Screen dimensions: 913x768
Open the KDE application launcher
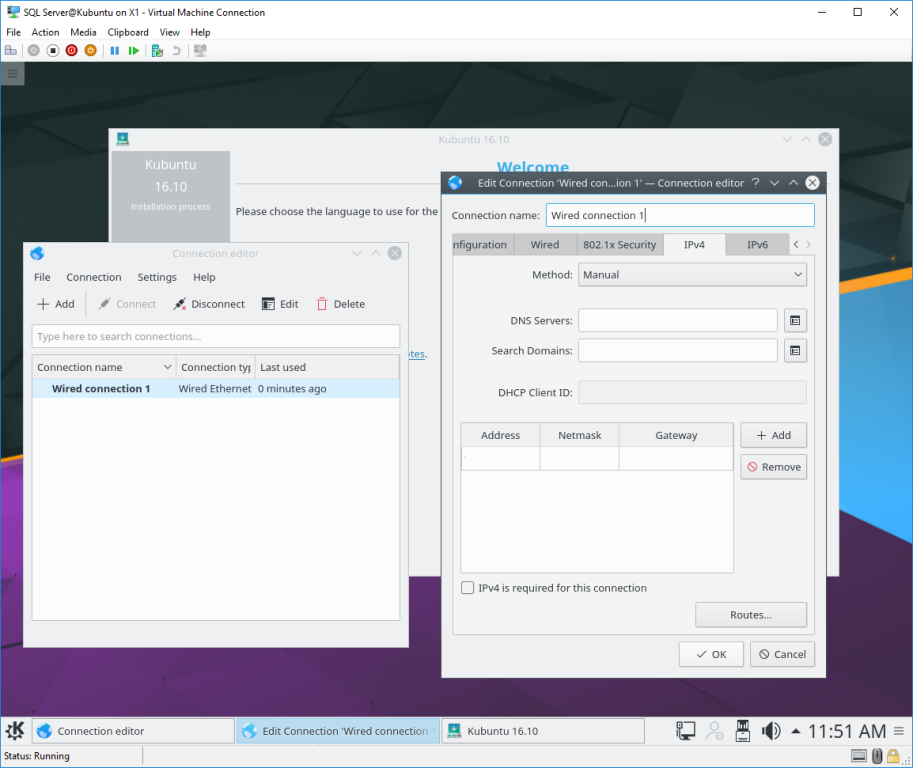15,730
